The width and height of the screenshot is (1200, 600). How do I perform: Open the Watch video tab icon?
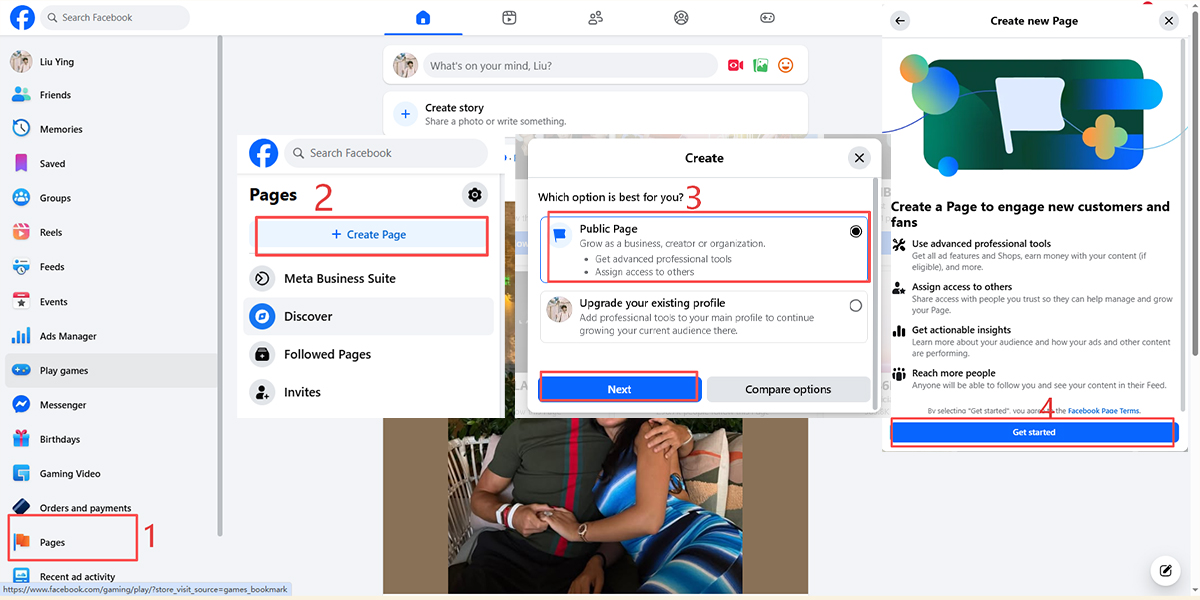click(510, 17)
